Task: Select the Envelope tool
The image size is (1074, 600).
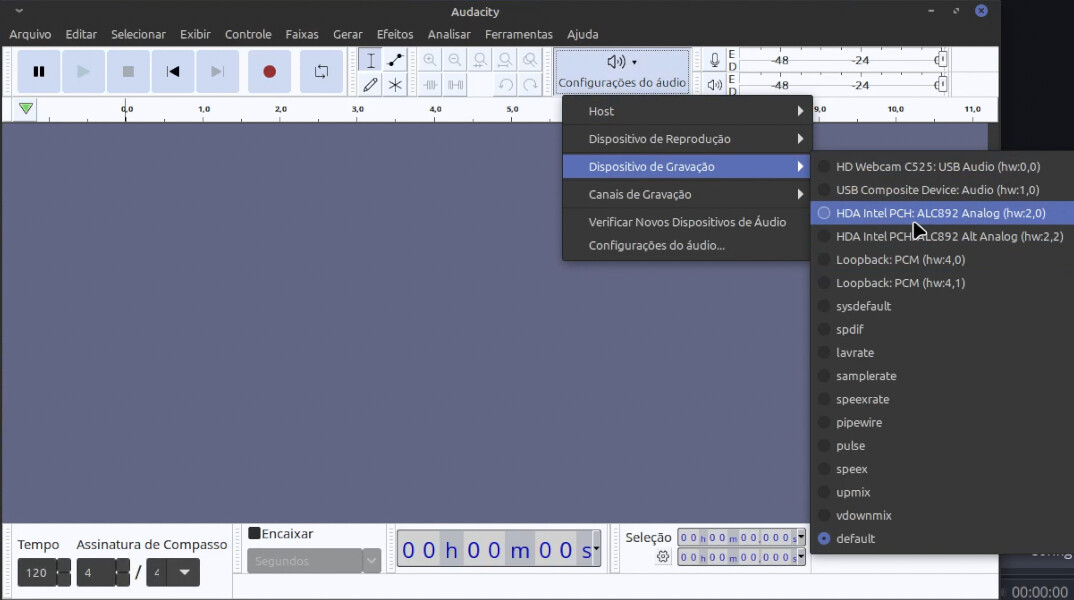Action: tap(395, 60)
